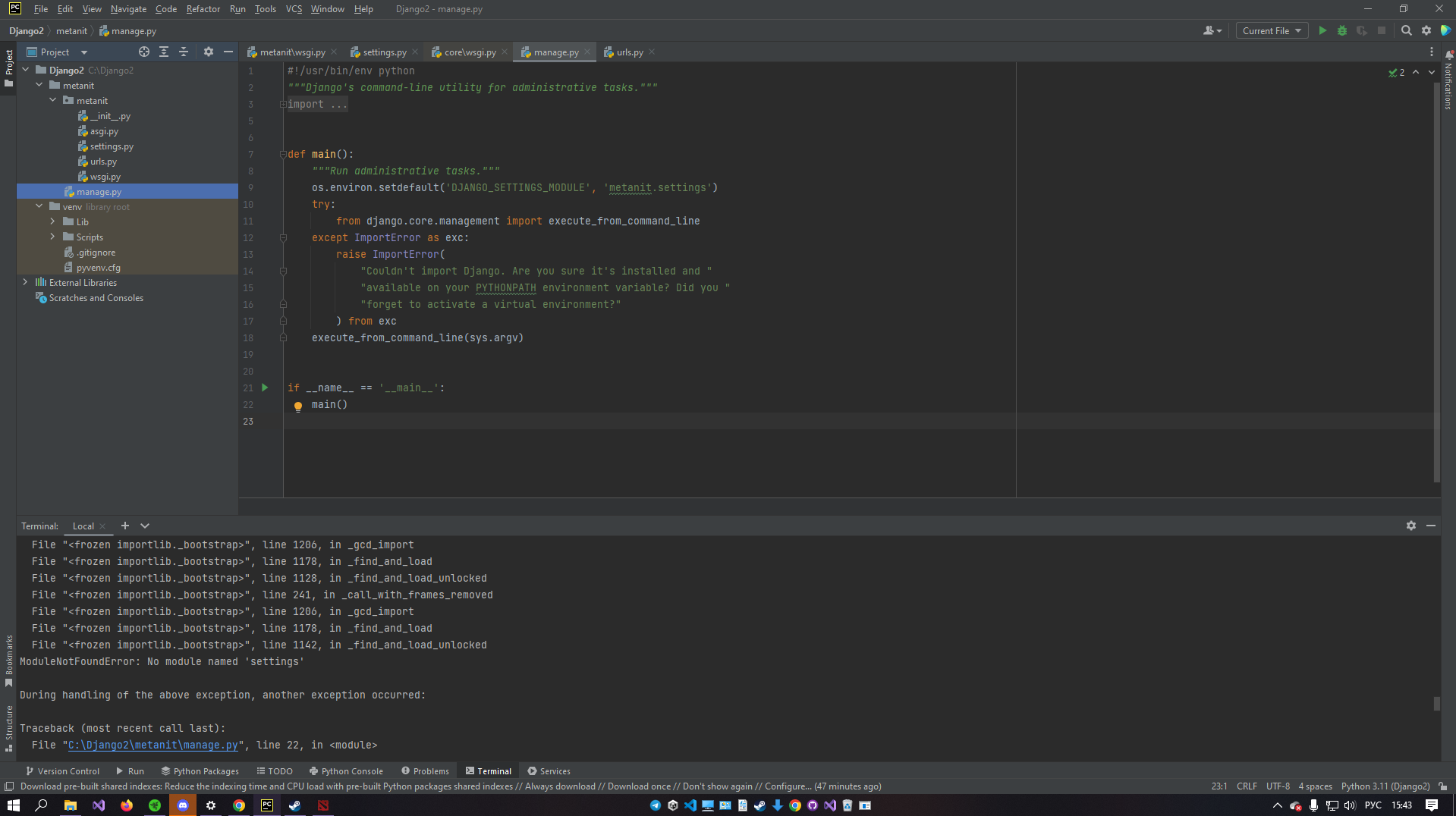Hide the Terminal panel with minus icon

1431,526
